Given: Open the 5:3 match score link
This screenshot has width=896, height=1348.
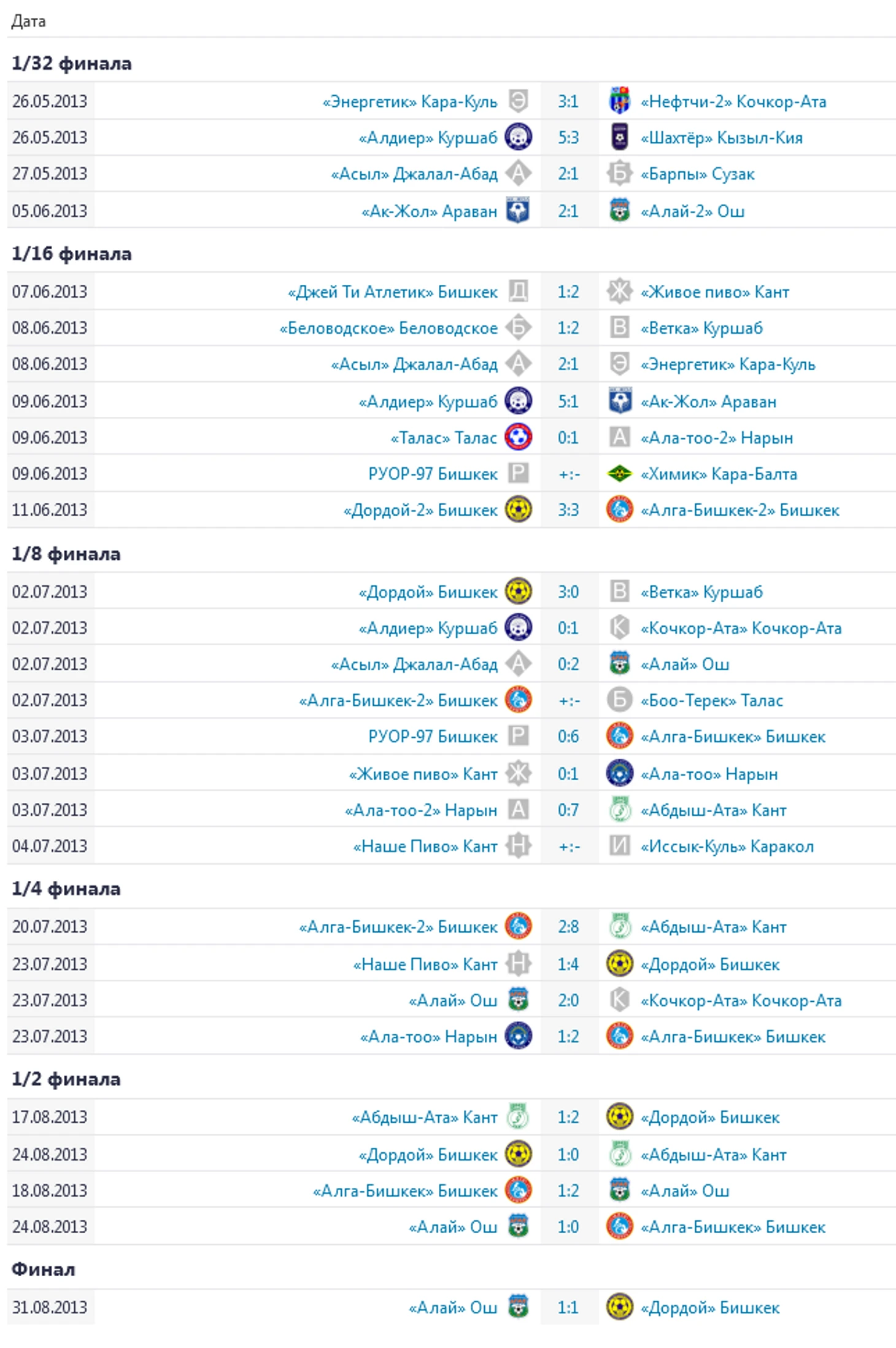Looking at the screenshot, I should click(568, 138).
